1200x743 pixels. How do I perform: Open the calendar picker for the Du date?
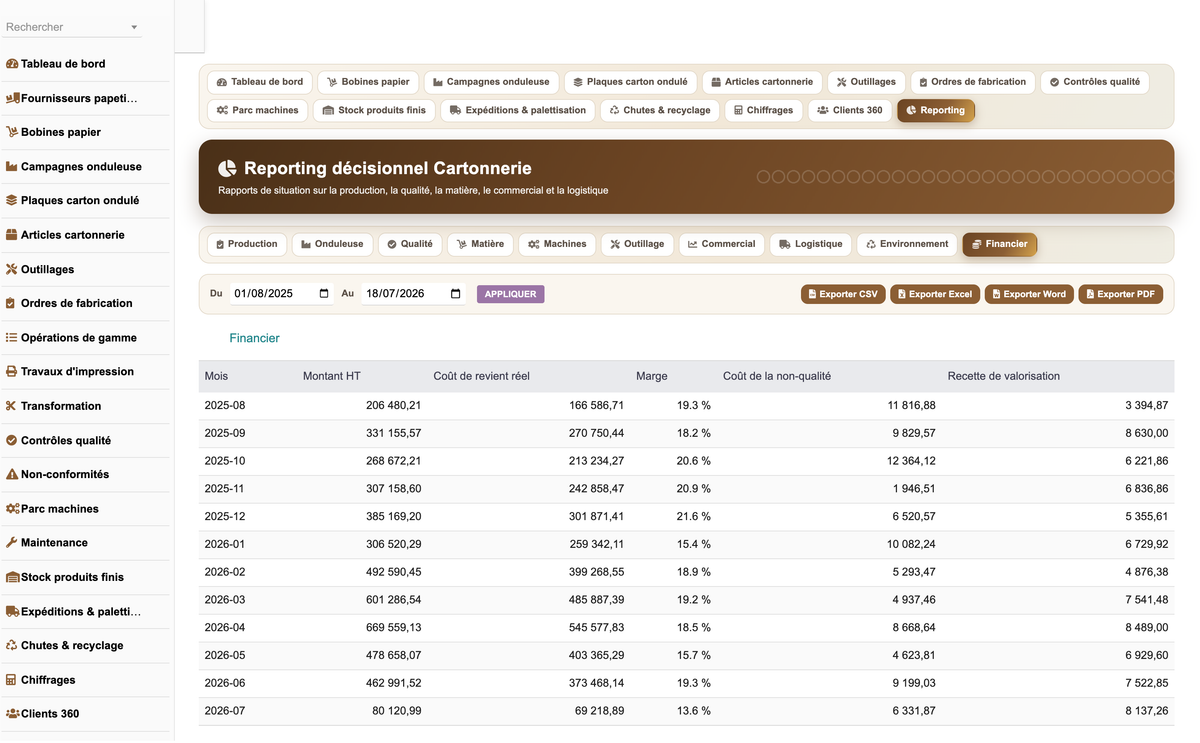[324, 294]
